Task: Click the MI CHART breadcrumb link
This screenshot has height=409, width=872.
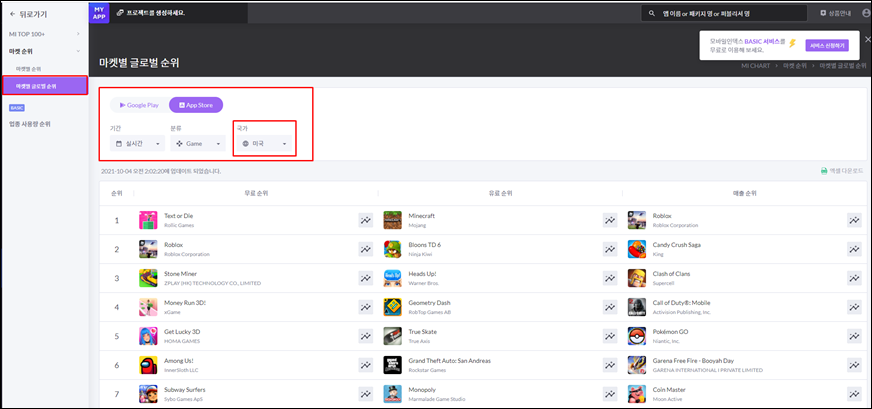Action: [756, 66]
